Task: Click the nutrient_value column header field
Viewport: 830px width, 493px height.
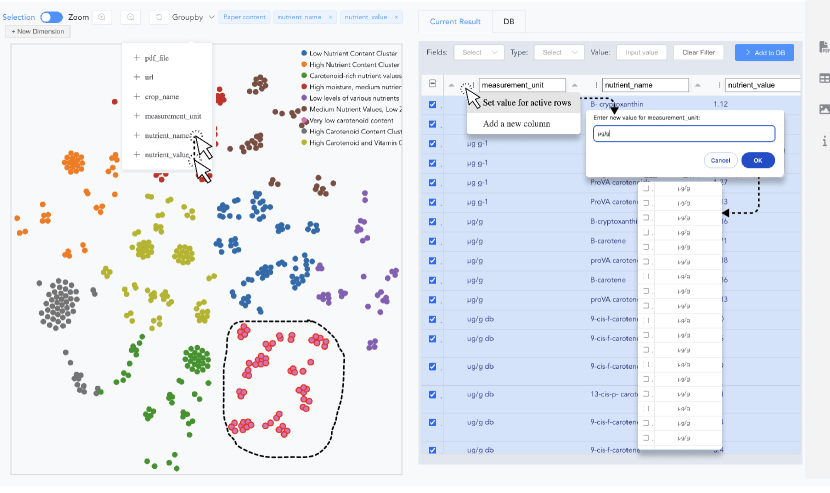Action: [763, 85]
